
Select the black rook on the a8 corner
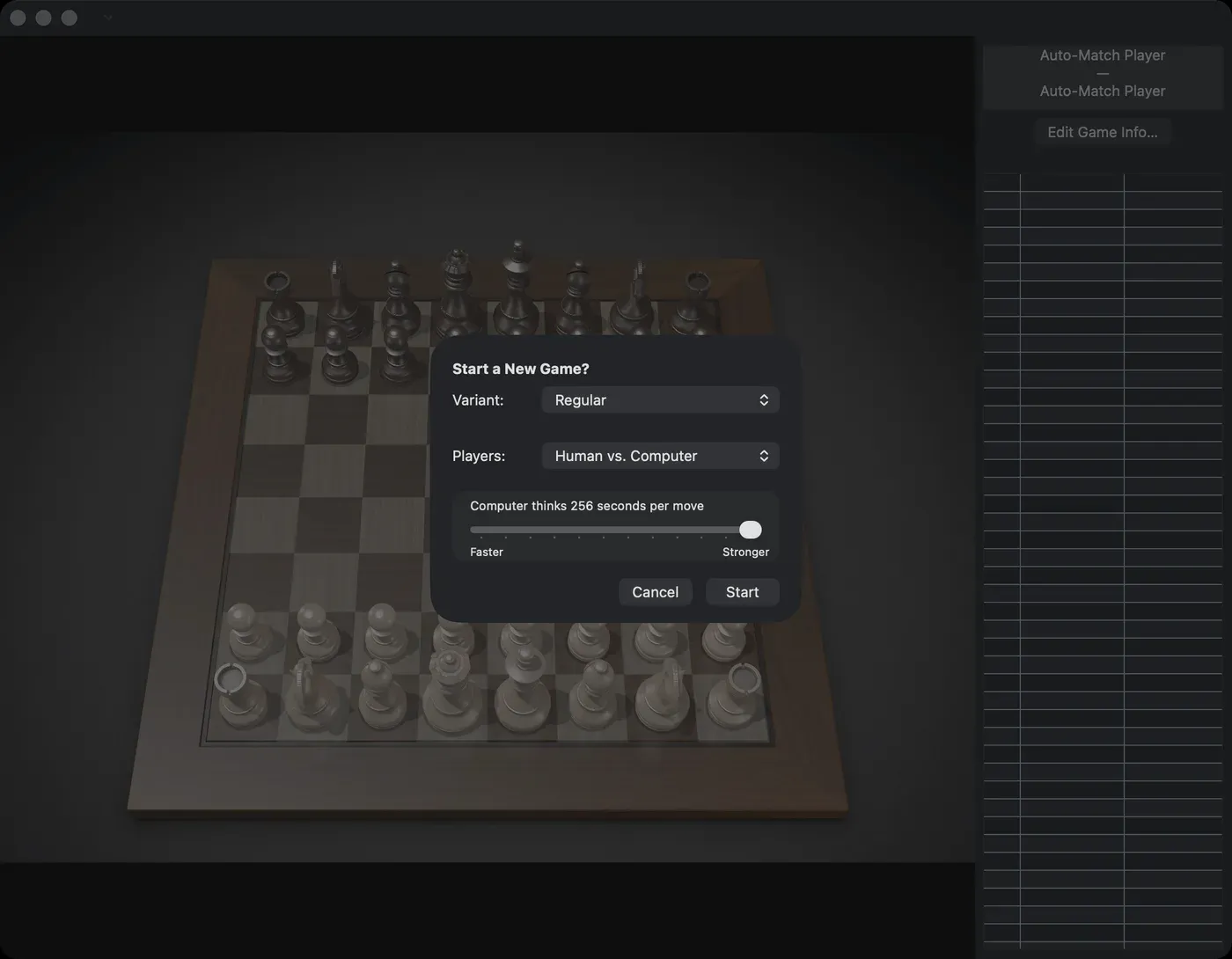[282, 304]
